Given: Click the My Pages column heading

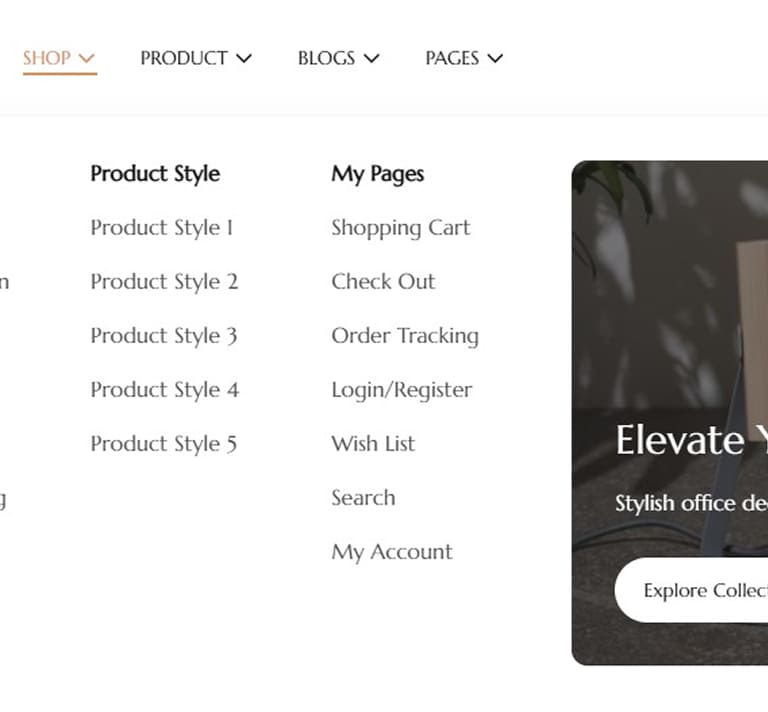Looking at the screenshot, I should [377, 174].
